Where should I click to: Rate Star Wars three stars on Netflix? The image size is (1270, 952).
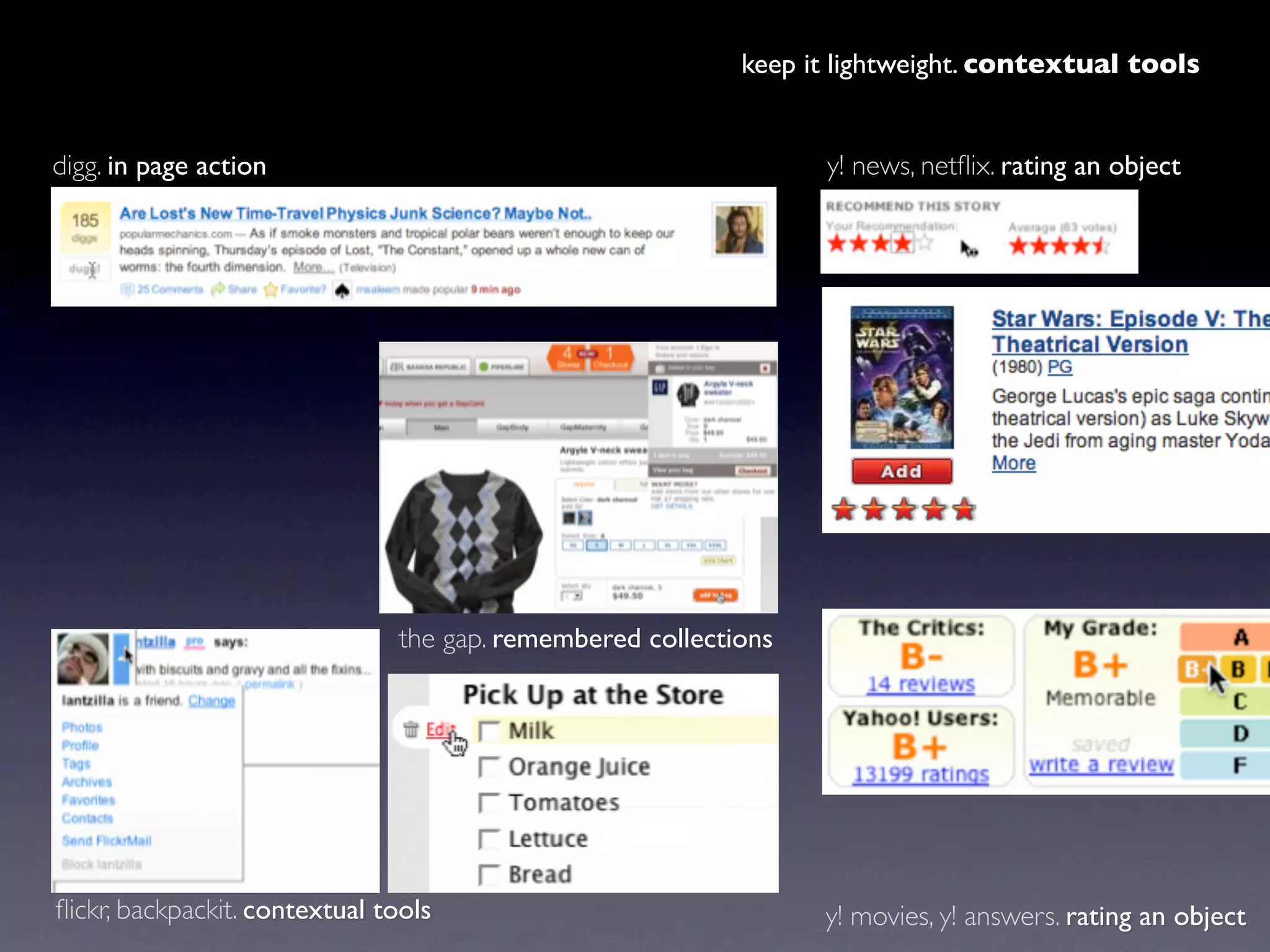pyautogui.click(x=904, y=509)
